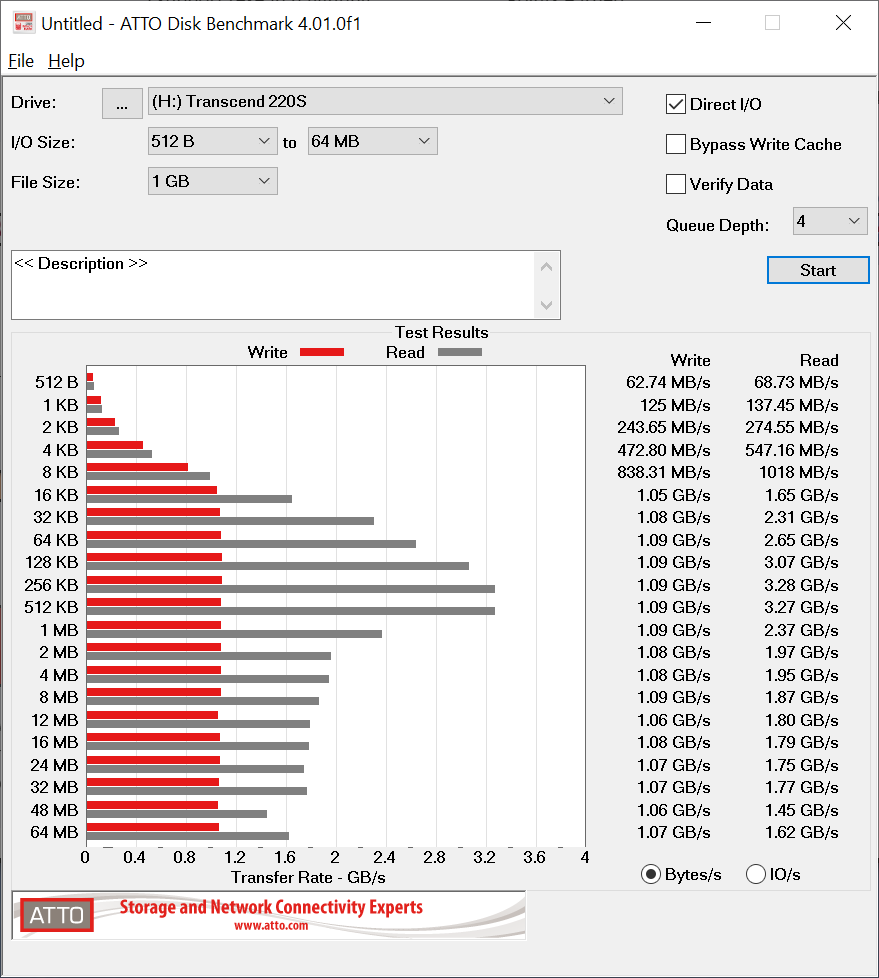The height and width of the screenshot is (978, 879).
Task: Enable Bypass Write Cache option
Action: (x=676, y=144)
